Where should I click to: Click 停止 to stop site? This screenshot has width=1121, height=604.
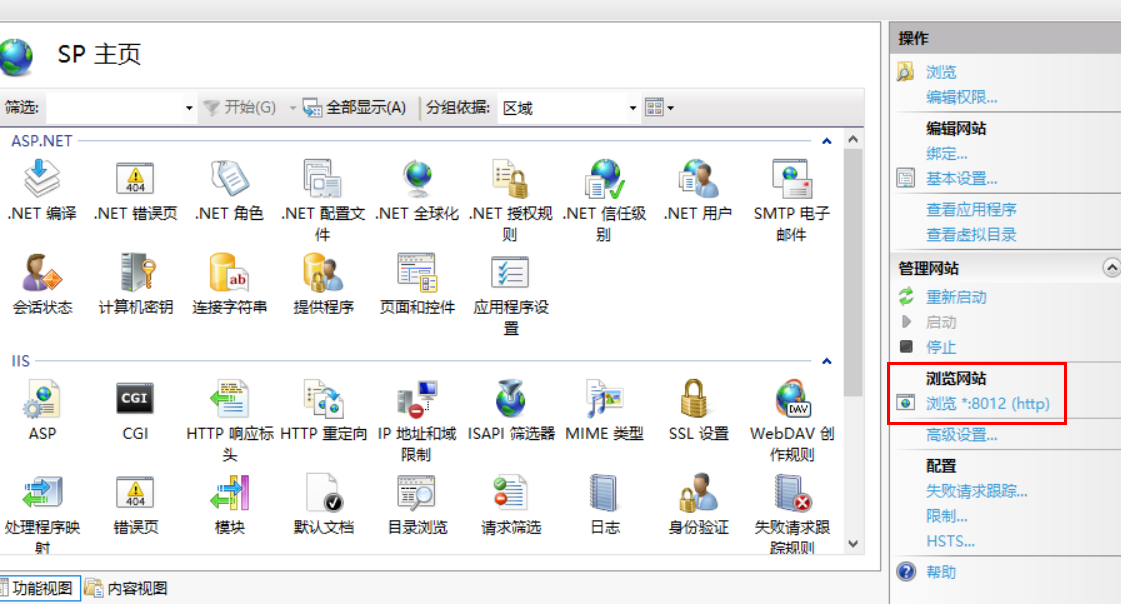941,347
